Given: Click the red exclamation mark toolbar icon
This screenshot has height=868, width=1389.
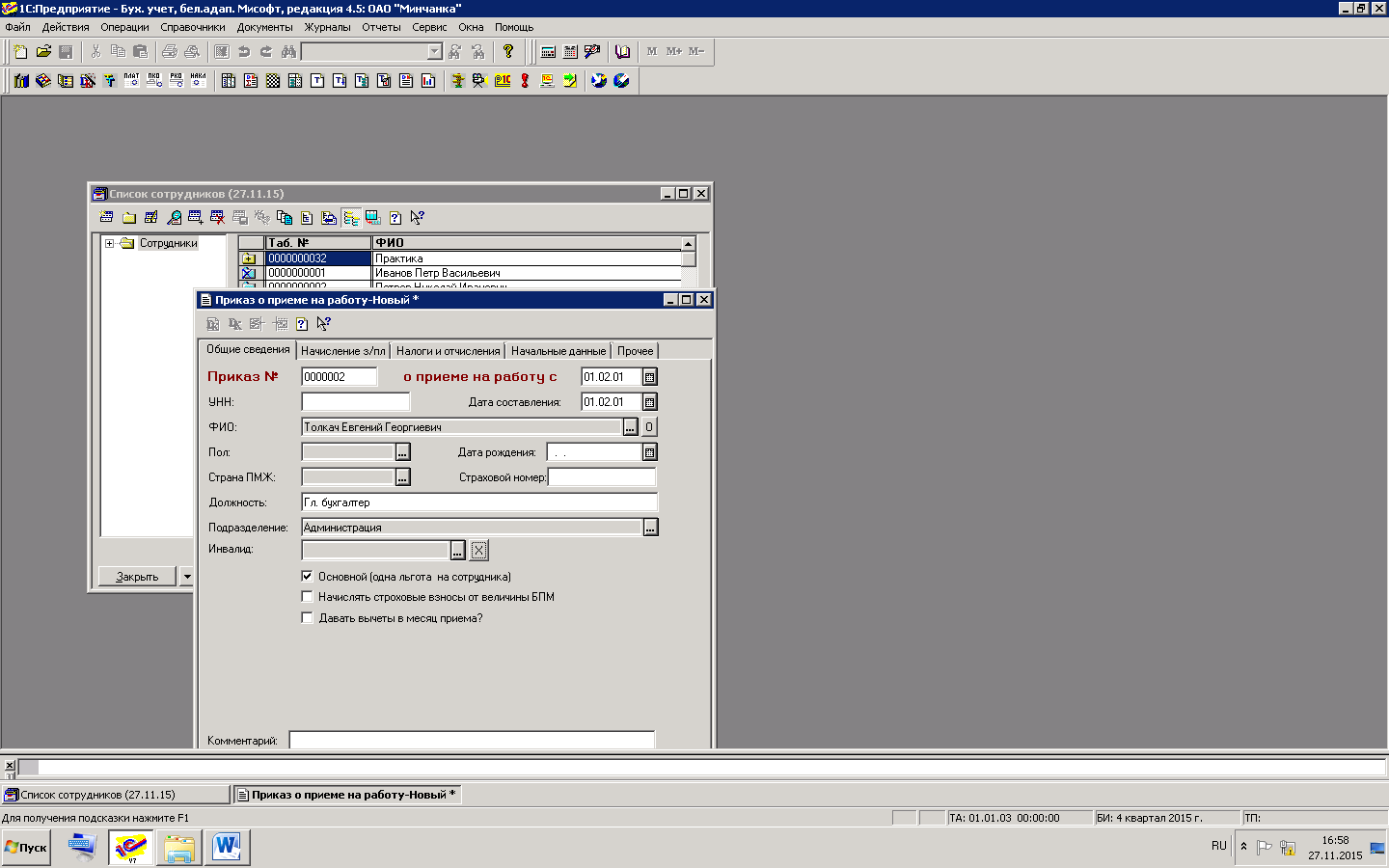Looking at the screenshot, I should pyautogui.click(x=525, y=81).
